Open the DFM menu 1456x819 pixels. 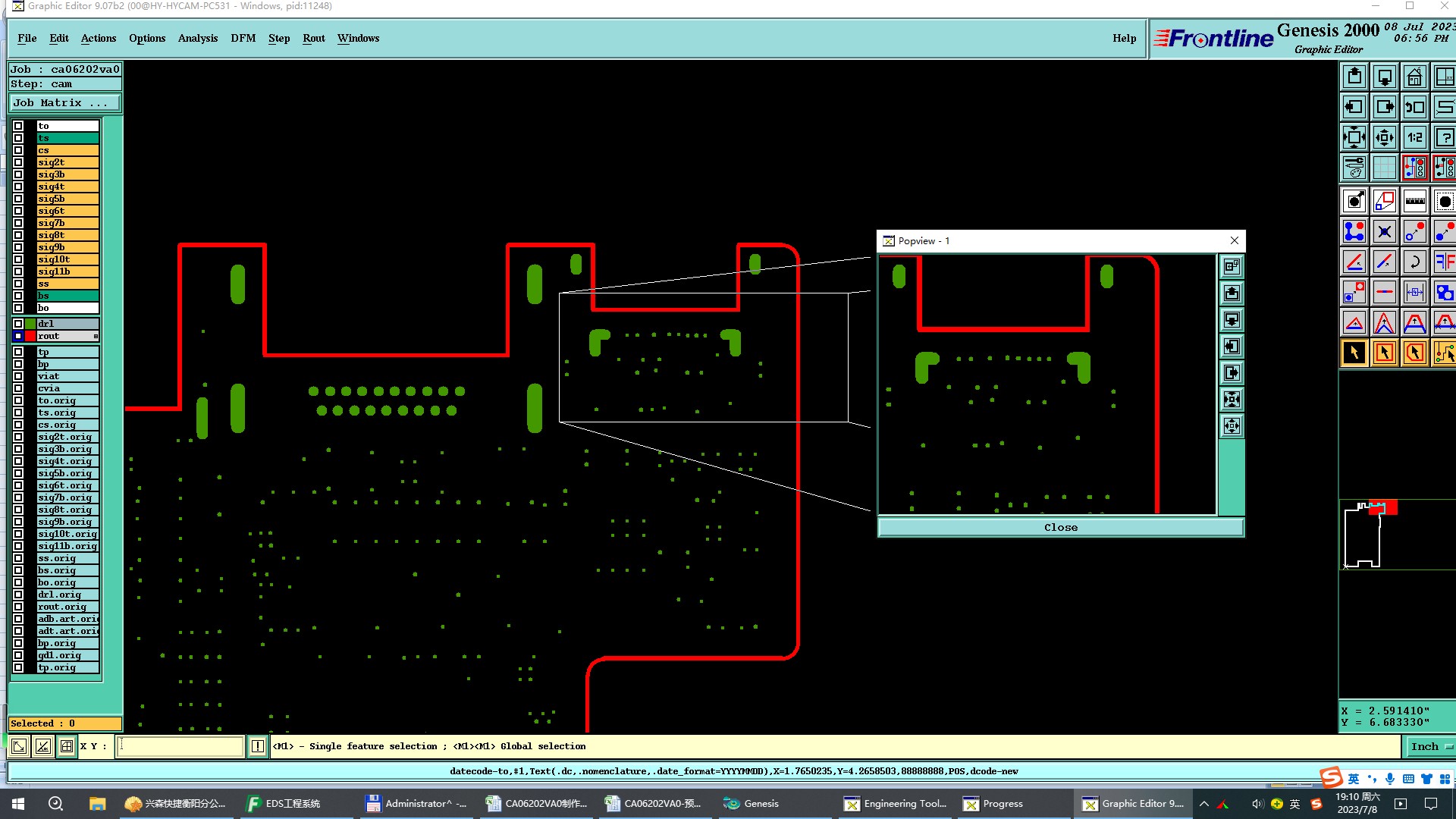tap(243, 38)
